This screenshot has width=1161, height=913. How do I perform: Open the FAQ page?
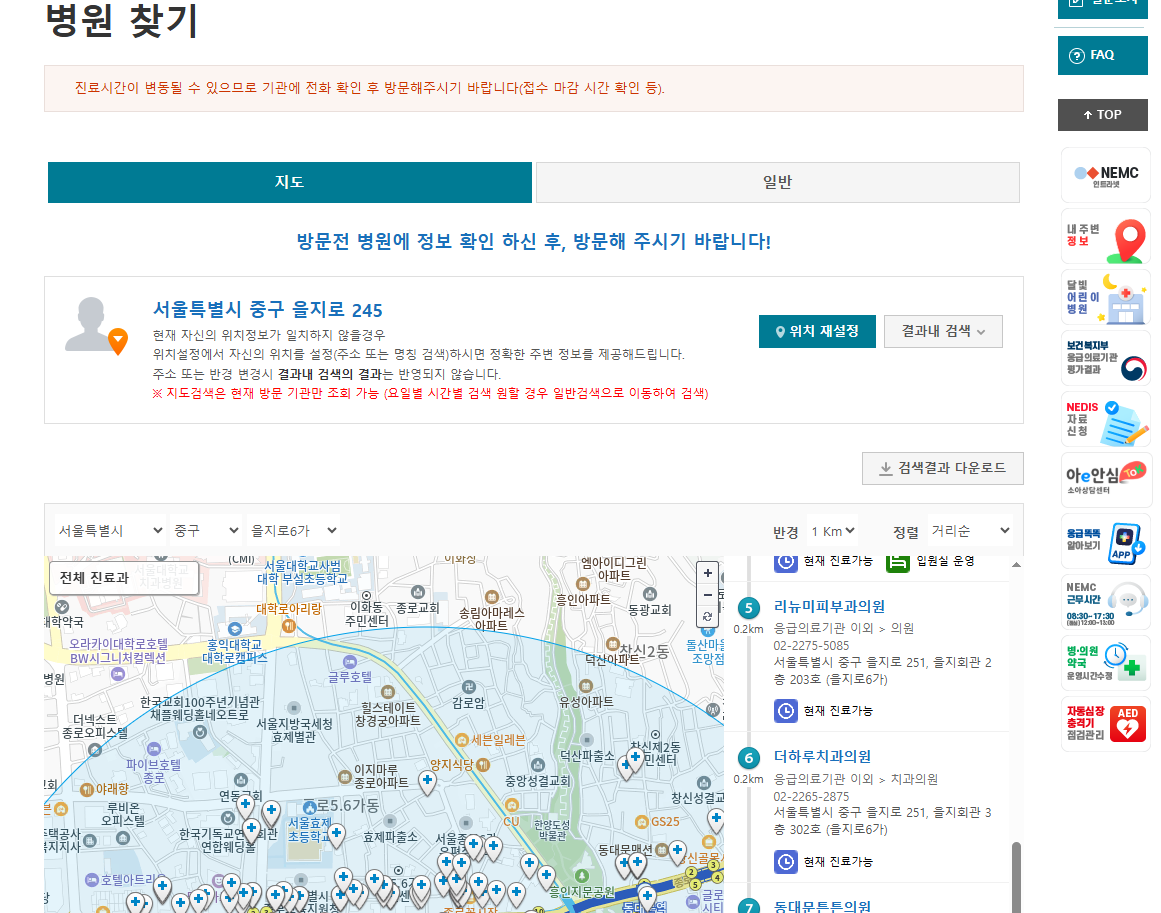coord(1103,55)
